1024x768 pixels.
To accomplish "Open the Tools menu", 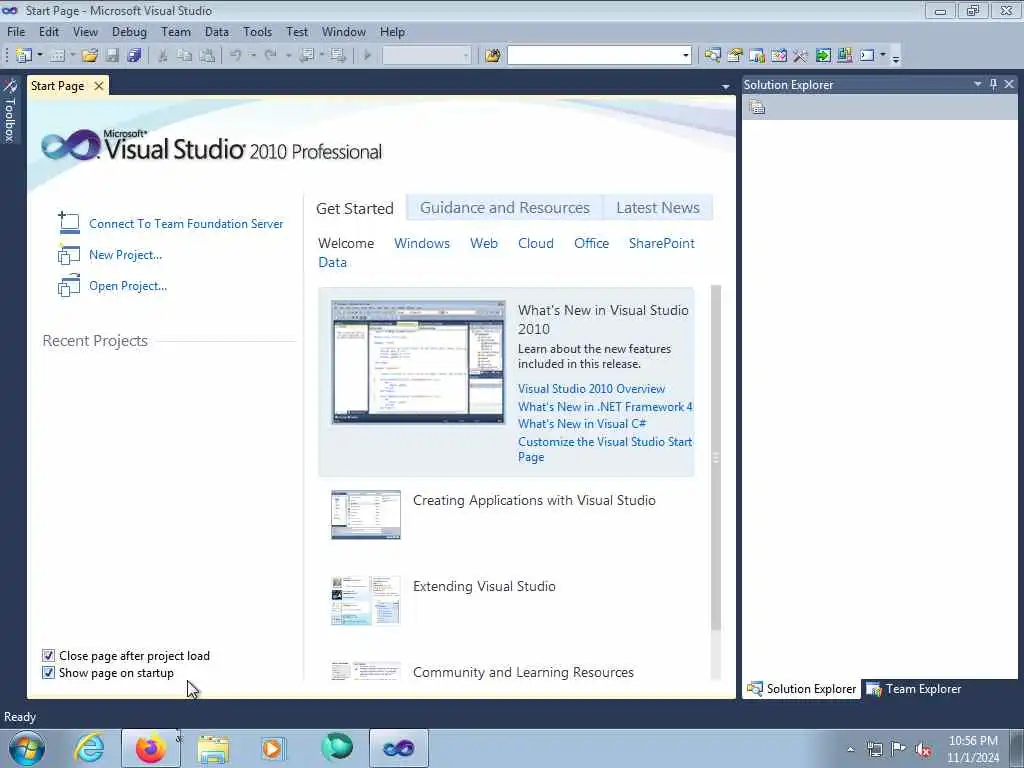I will (257, 31).
